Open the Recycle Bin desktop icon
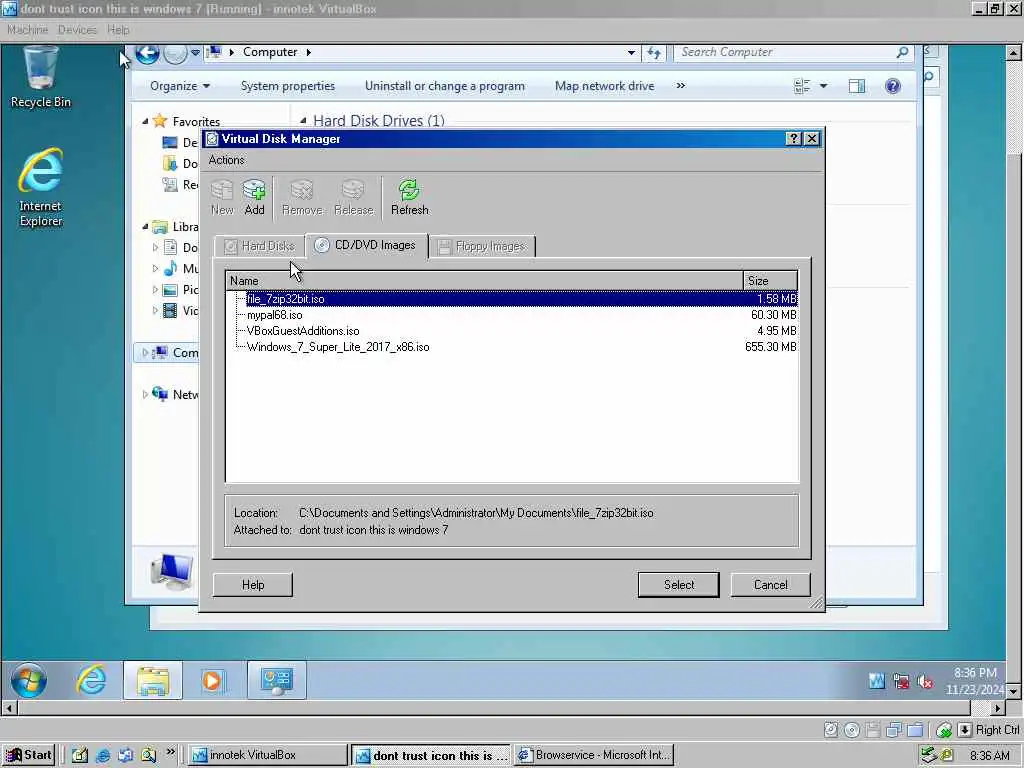Screen dimensions: 1024x768 [x=40, y=77]
